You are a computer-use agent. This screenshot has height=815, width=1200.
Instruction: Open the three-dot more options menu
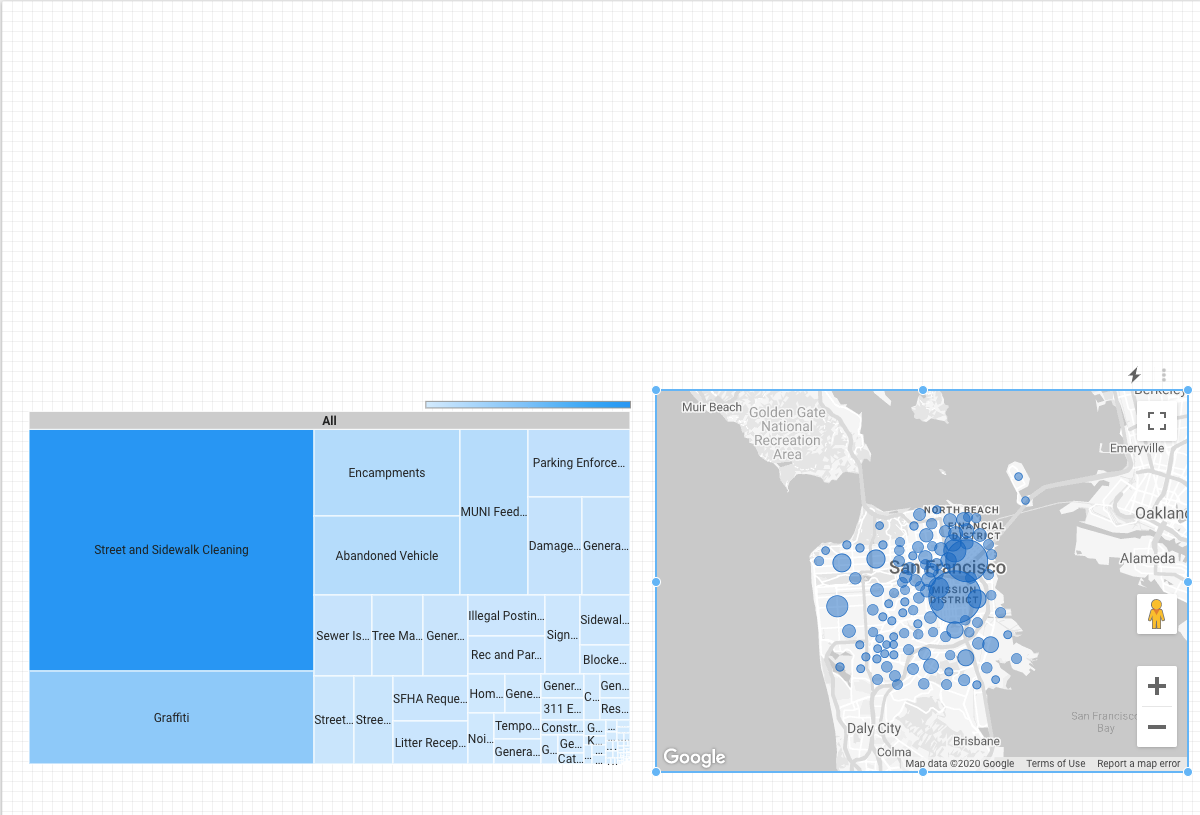(1164, 375)
